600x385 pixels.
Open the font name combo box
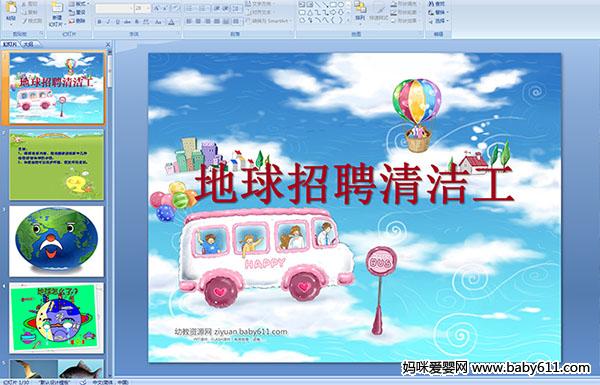[114, 8]
